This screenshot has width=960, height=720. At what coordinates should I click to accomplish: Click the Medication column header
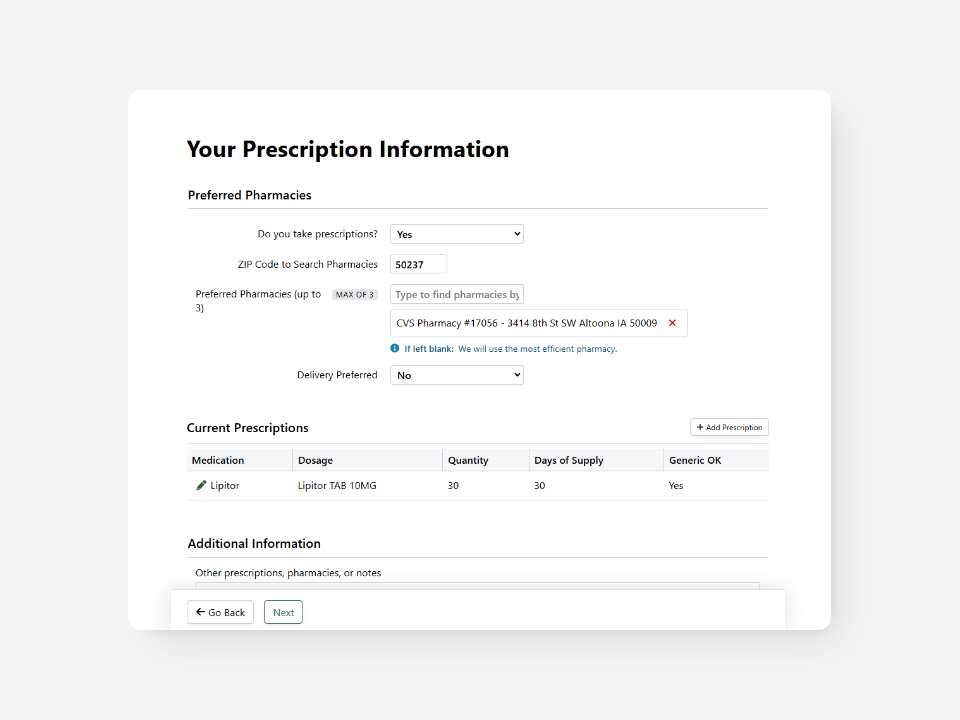tap(220, 460)
